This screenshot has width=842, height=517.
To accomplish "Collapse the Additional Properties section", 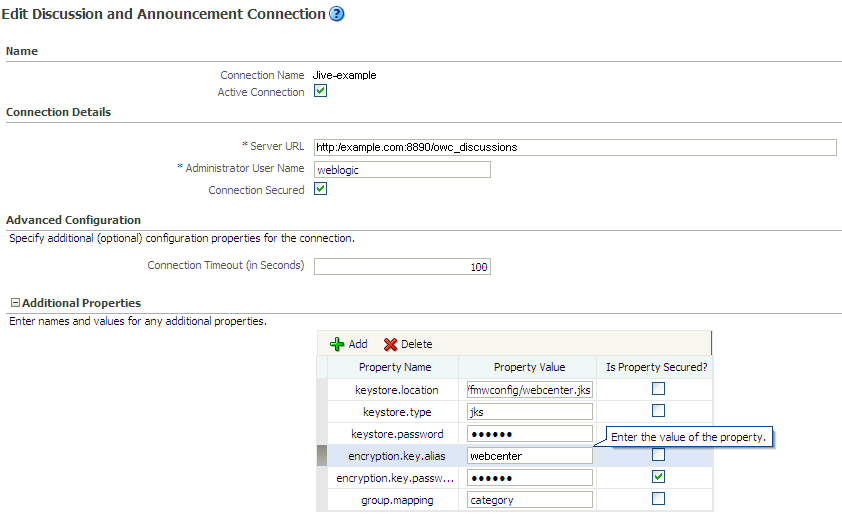I will (x=15, y=303).
